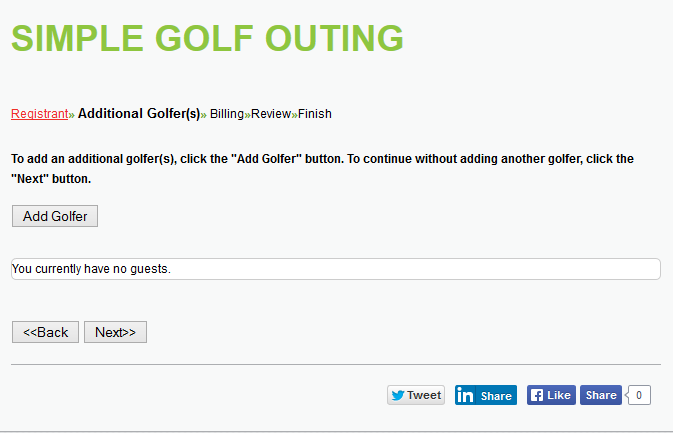The width and height of the screenshot is (673, 433).
Task: Go to the Finish step
Action: pyautogui.click(x=315, y=114)
